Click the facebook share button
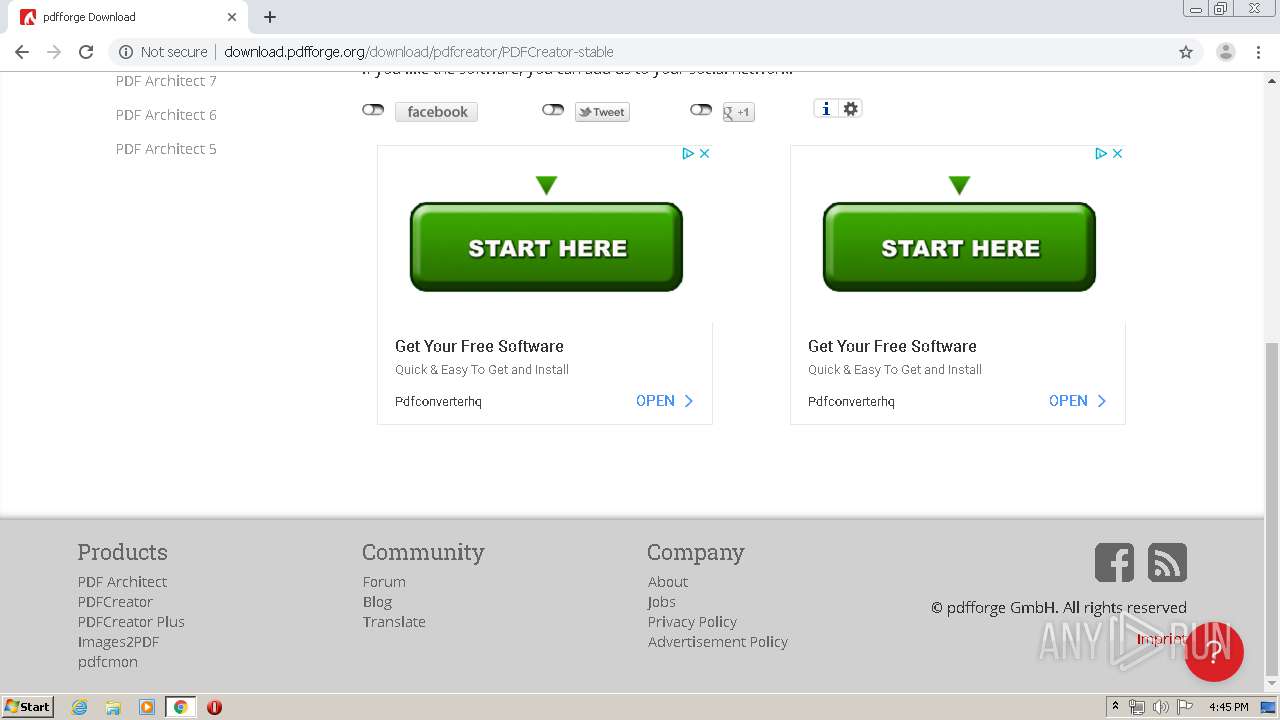The height and width of the screenshot is (720, 1280). point(436,112)
